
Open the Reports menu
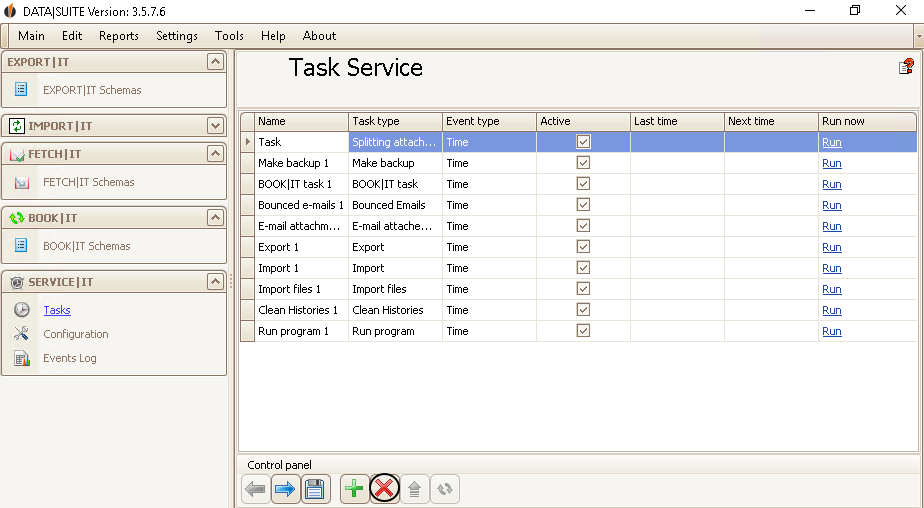pos(118,36)
